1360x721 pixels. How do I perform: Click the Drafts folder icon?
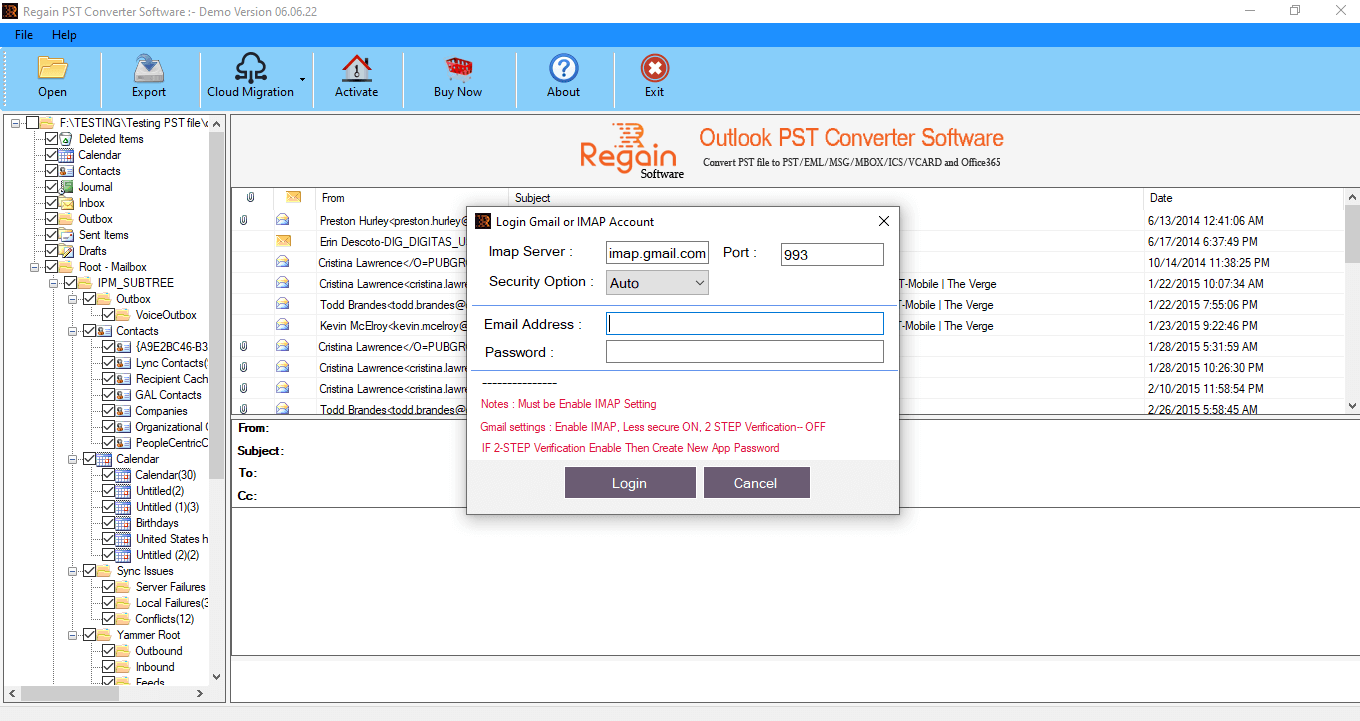coord(67,251)
